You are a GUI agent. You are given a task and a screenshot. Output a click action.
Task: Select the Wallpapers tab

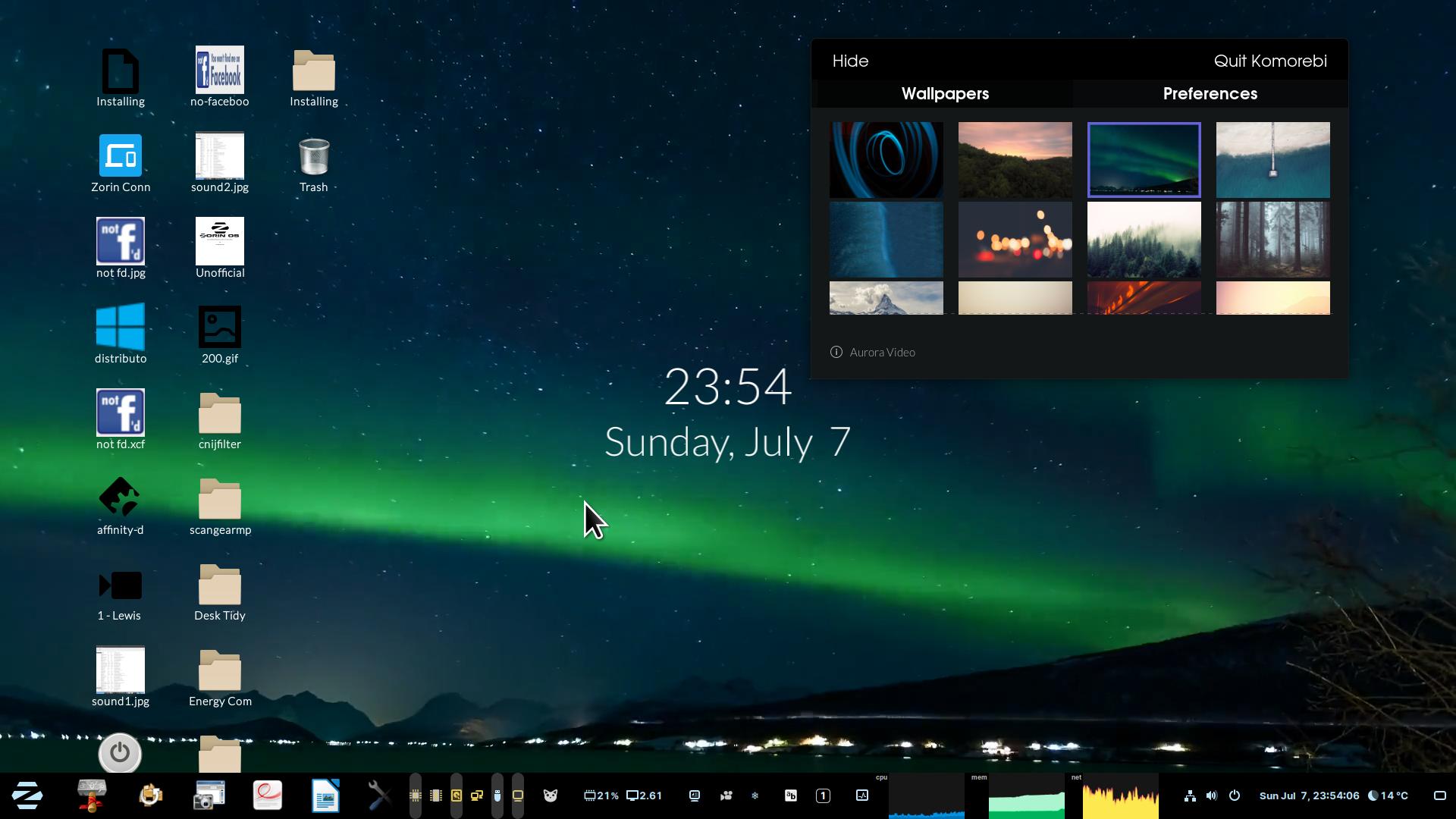point(945,93)
